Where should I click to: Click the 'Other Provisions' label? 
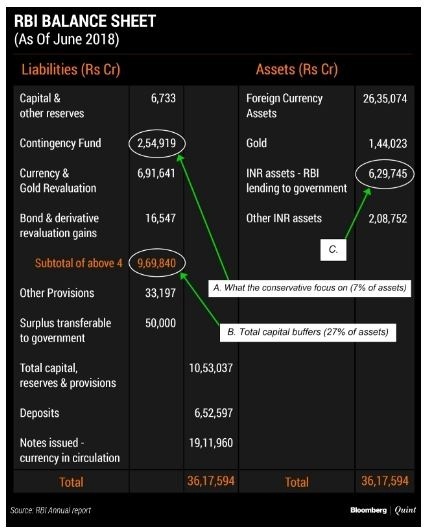tap(57, 293)
